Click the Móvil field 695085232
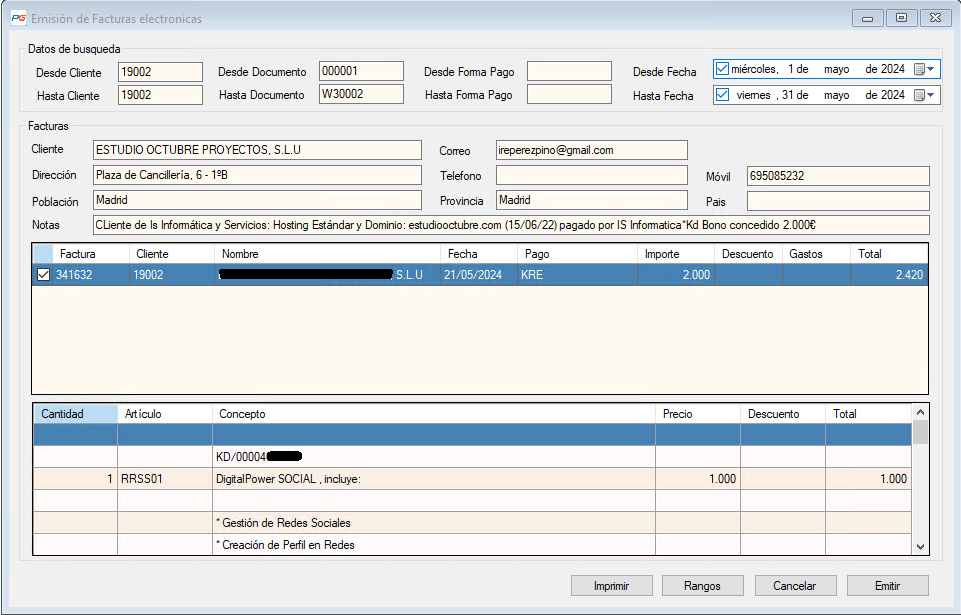Viewport: 961px width, 615px height. tap(838, 176)
